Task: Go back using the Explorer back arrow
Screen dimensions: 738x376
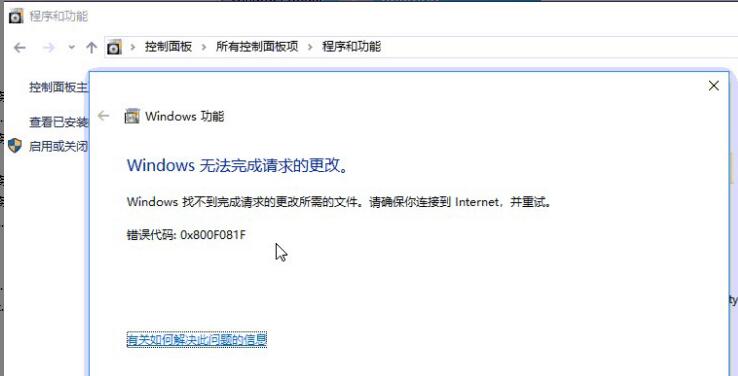Action: [19, 48]
